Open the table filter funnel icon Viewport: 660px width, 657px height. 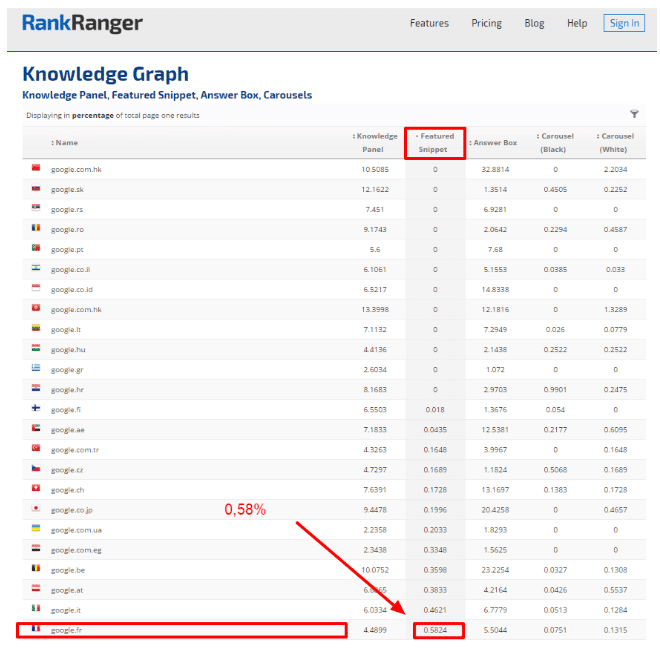point(634,114)
